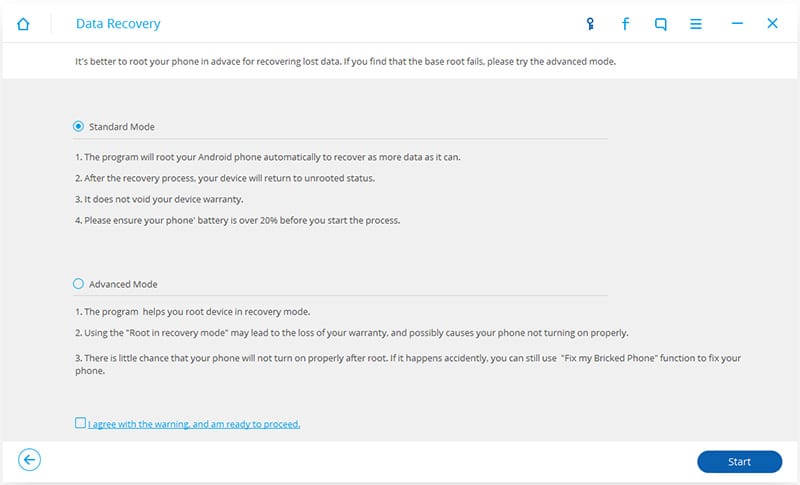
Task: Click the Standard Mode label text
Action: click(x=122, y=127)
